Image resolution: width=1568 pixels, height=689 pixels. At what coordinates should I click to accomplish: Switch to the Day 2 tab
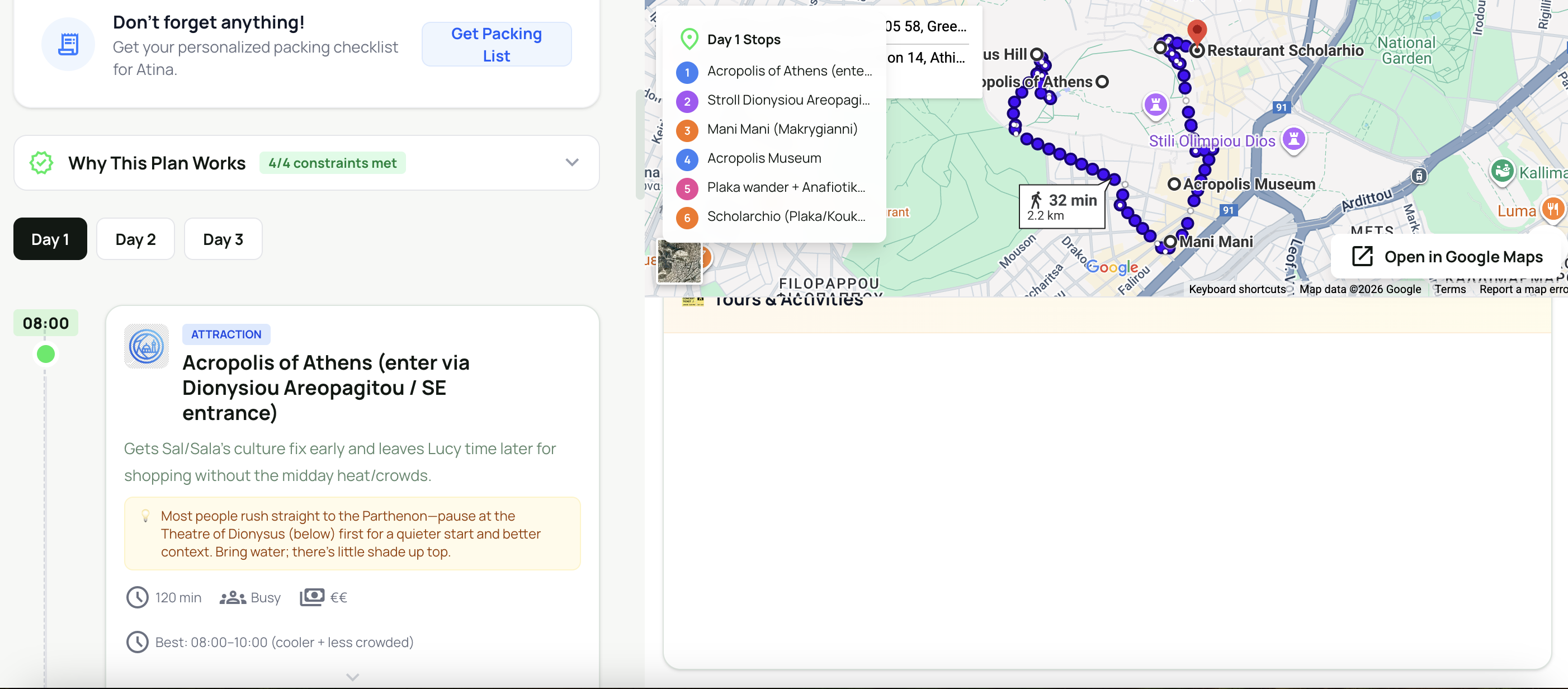(135, 239)
